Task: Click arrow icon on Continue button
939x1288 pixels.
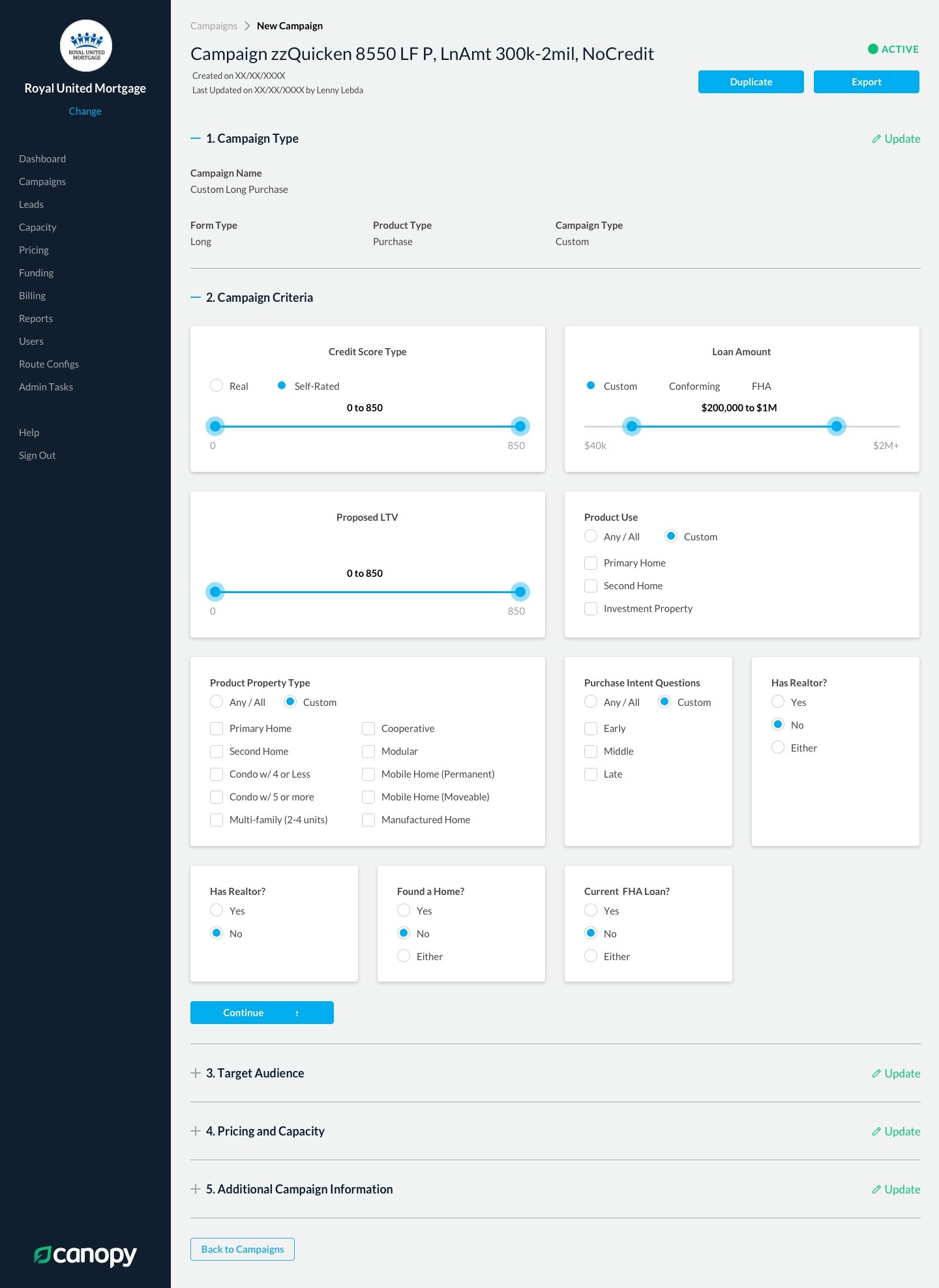Action: point(297,1013)
